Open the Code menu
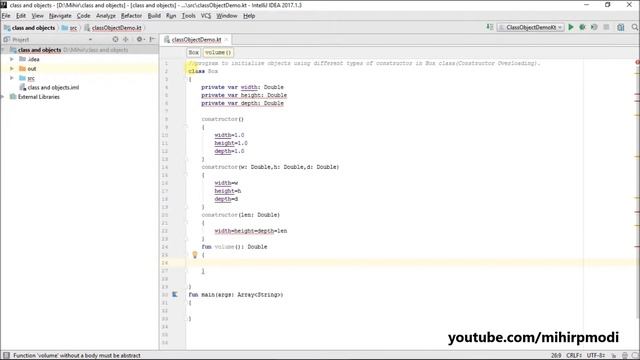Image resolution: width=640 pixels, height=360 pixels. 83,16
